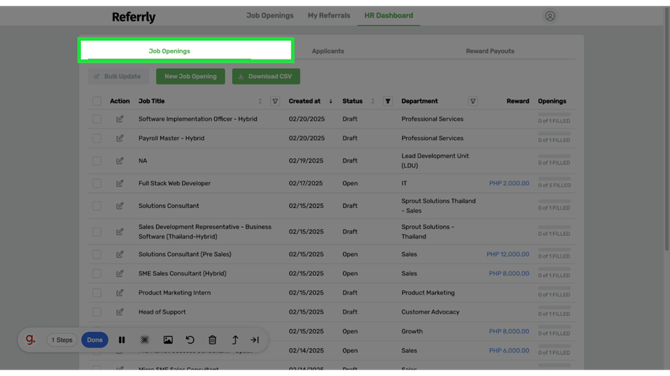This screenshot has height=376, width=670.
Task: Toggle the select-all checkbox in table header
Action: pyautogui.click(x=97, y=101)
